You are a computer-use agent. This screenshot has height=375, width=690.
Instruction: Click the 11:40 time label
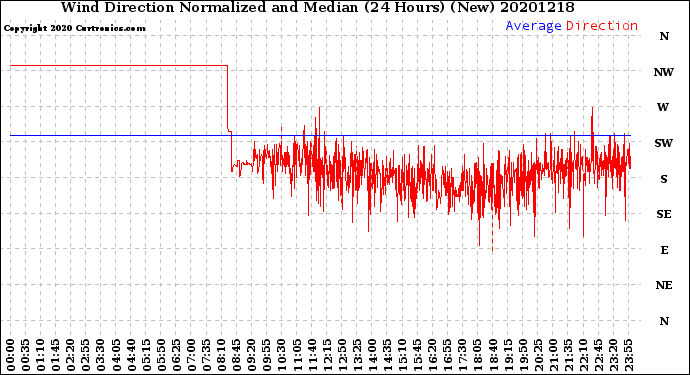[312, 356]
